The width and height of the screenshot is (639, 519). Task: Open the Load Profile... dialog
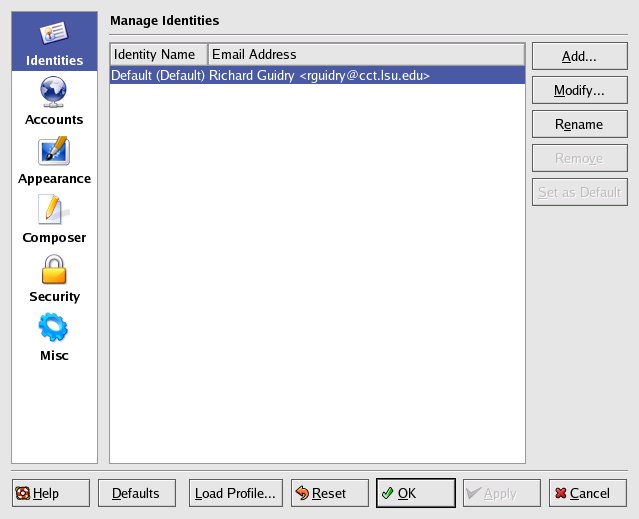pos(235,493)
